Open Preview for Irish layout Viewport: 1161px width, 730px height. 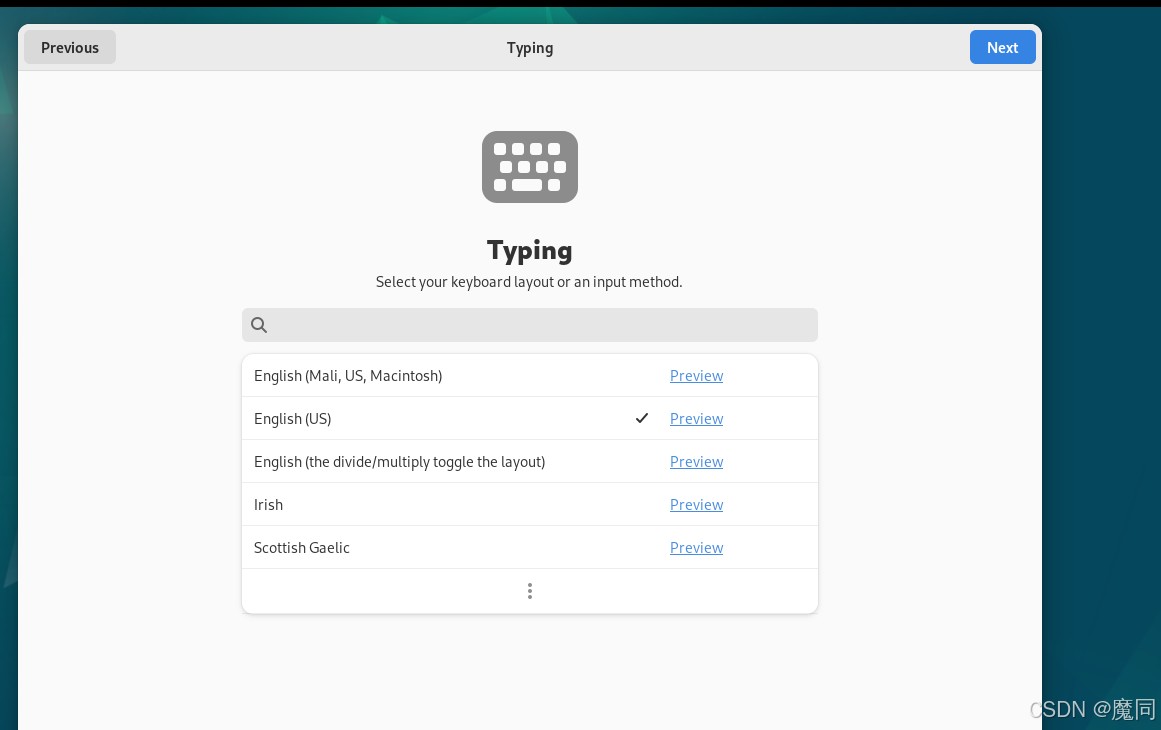click(696, 504)
